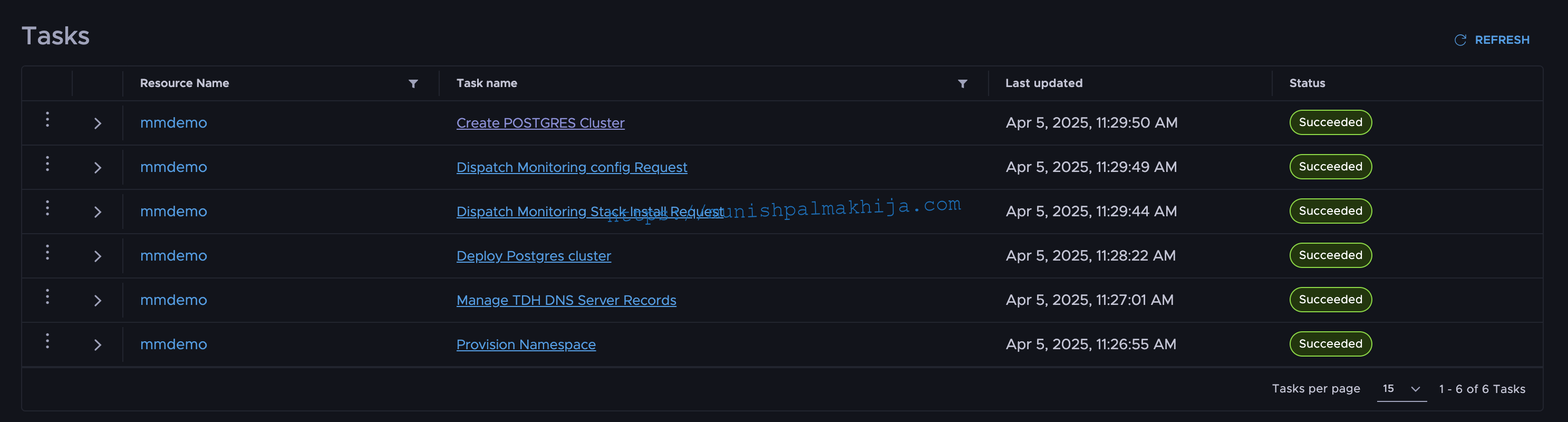1568x422 pixels.
Task: Click mmdemo resource in the first row
Action: [x=173, y=123]
